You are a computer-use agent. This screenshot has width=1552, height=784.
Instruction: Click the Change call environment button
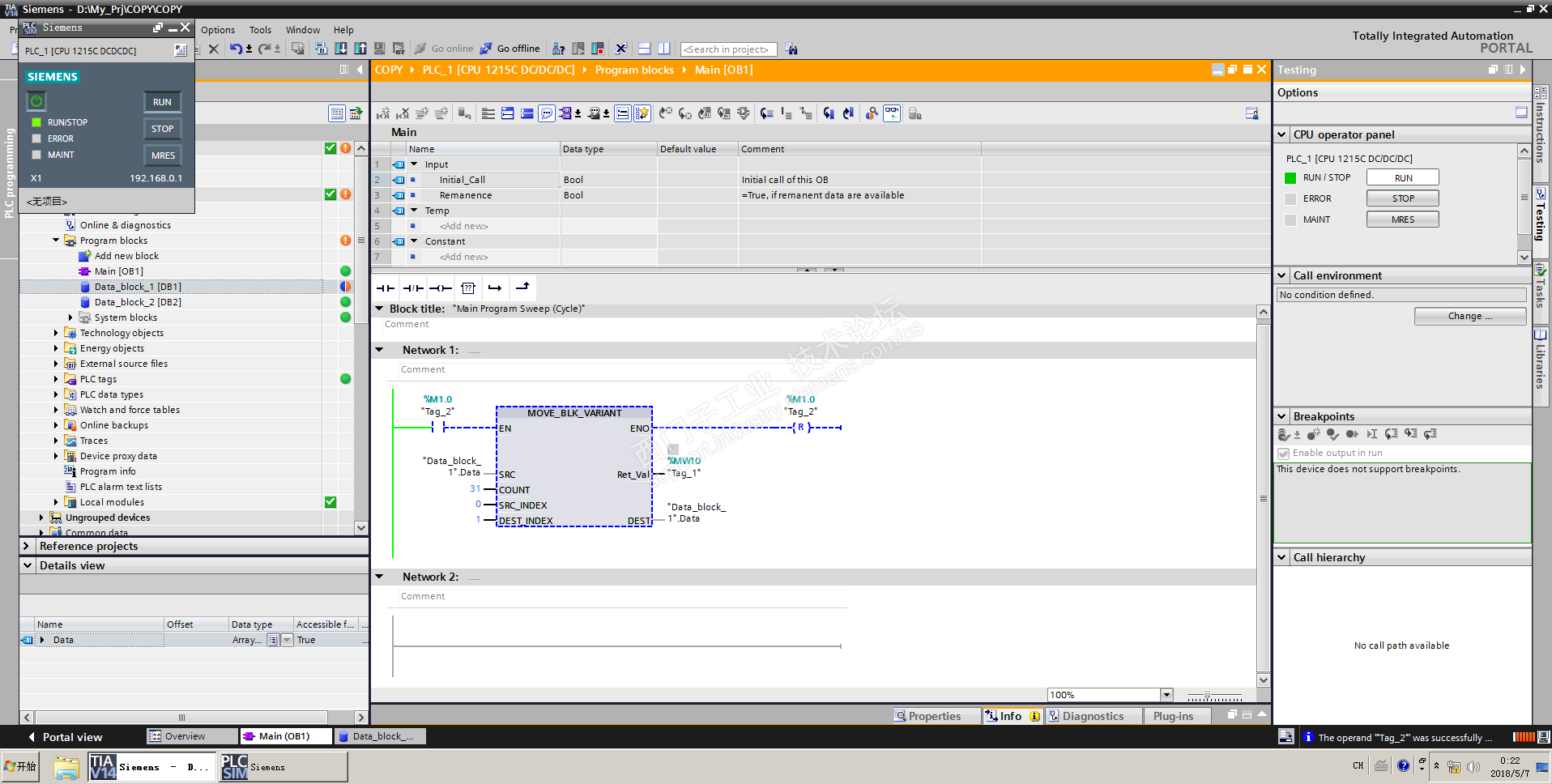(x=1469, y=316)
